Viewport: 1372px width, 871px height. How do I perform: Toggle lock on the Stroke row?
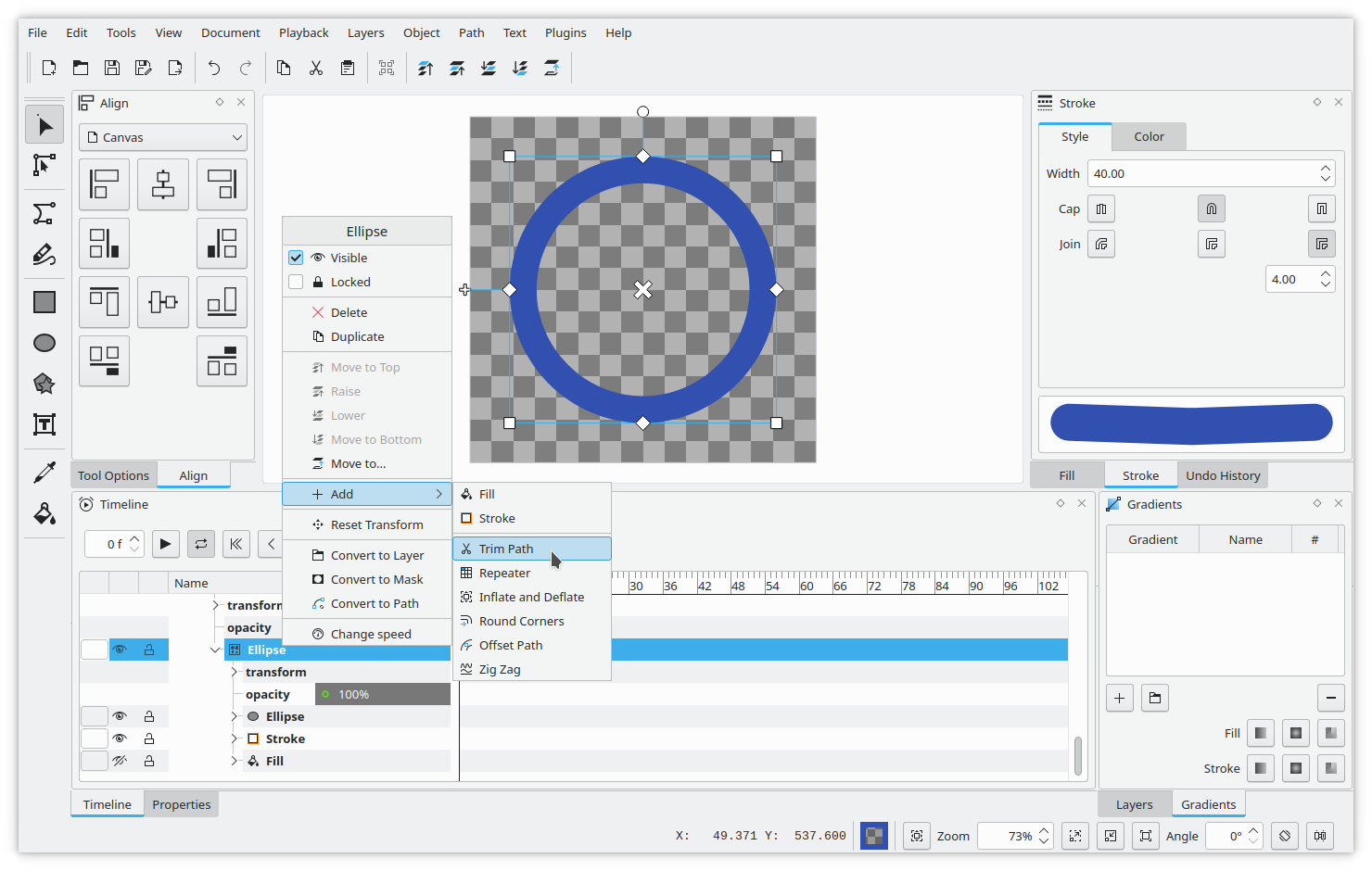point(149,738)
